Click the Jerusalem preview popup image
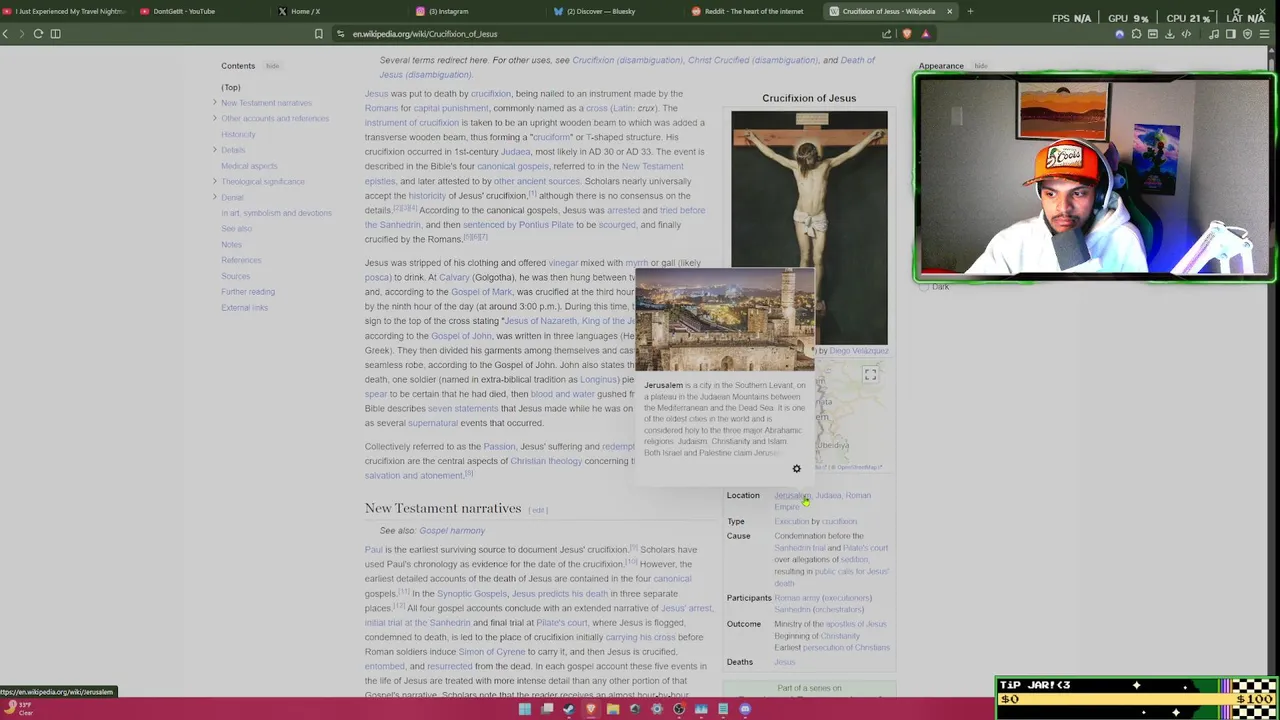This screenshot has height=720, width=1280. click(x=725, y=320)
